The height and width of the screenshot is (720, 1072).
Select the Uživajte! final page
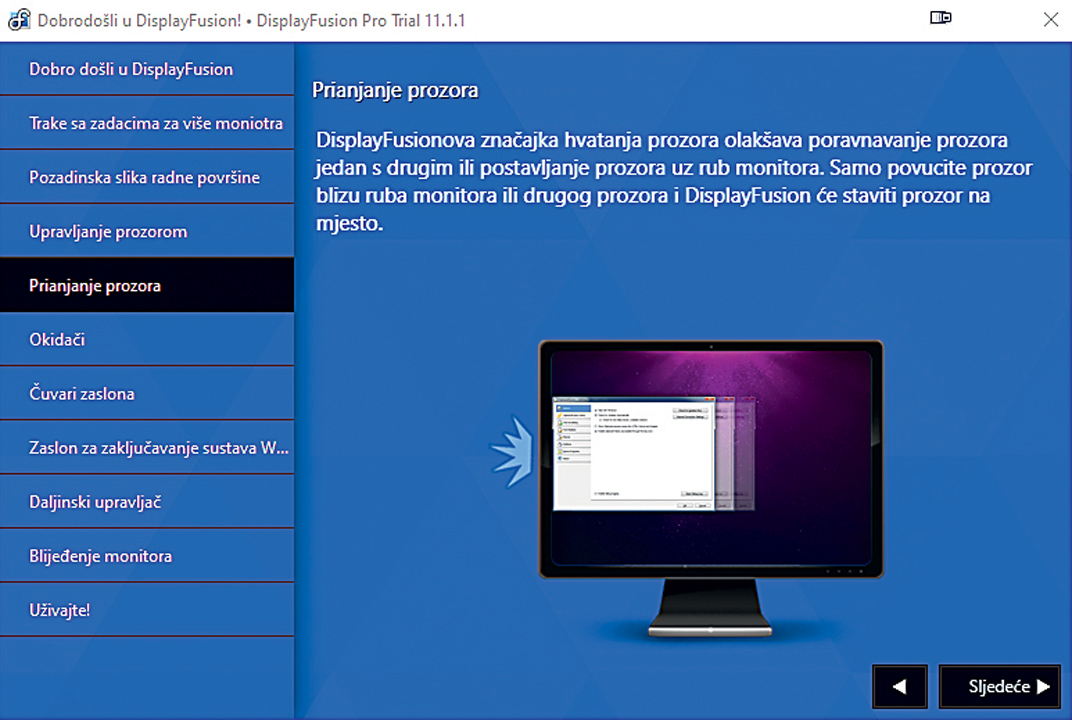[x=147, y=609]
